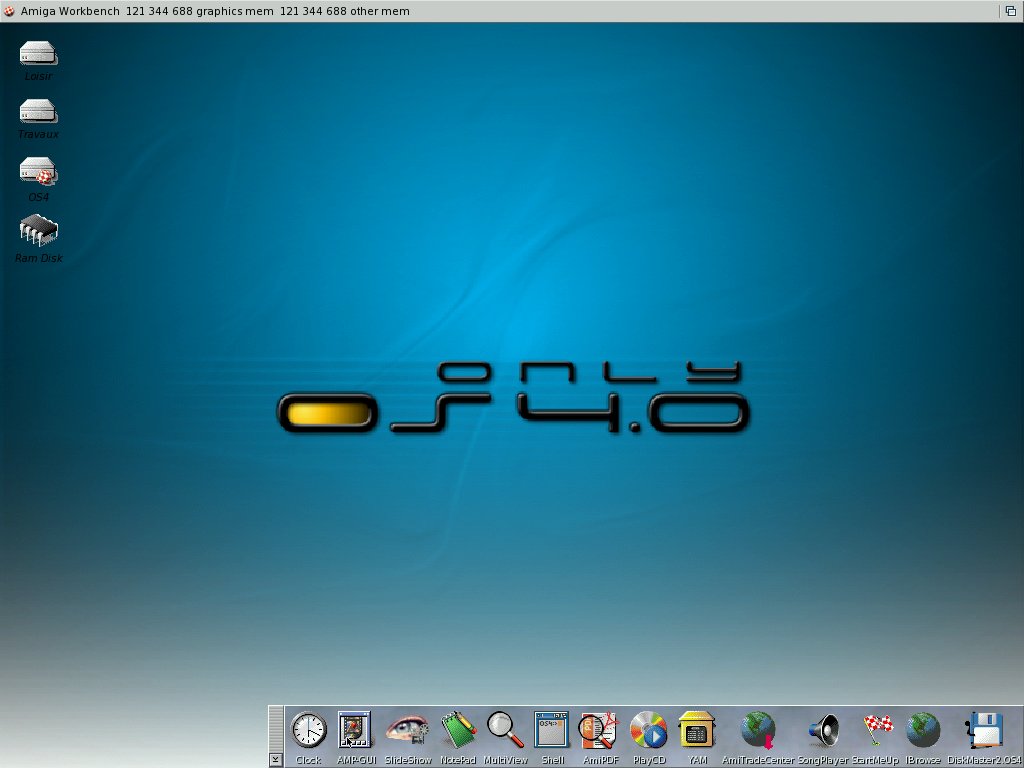Open NotePad in the dock

pyautogui.click(x=458, y=730)
